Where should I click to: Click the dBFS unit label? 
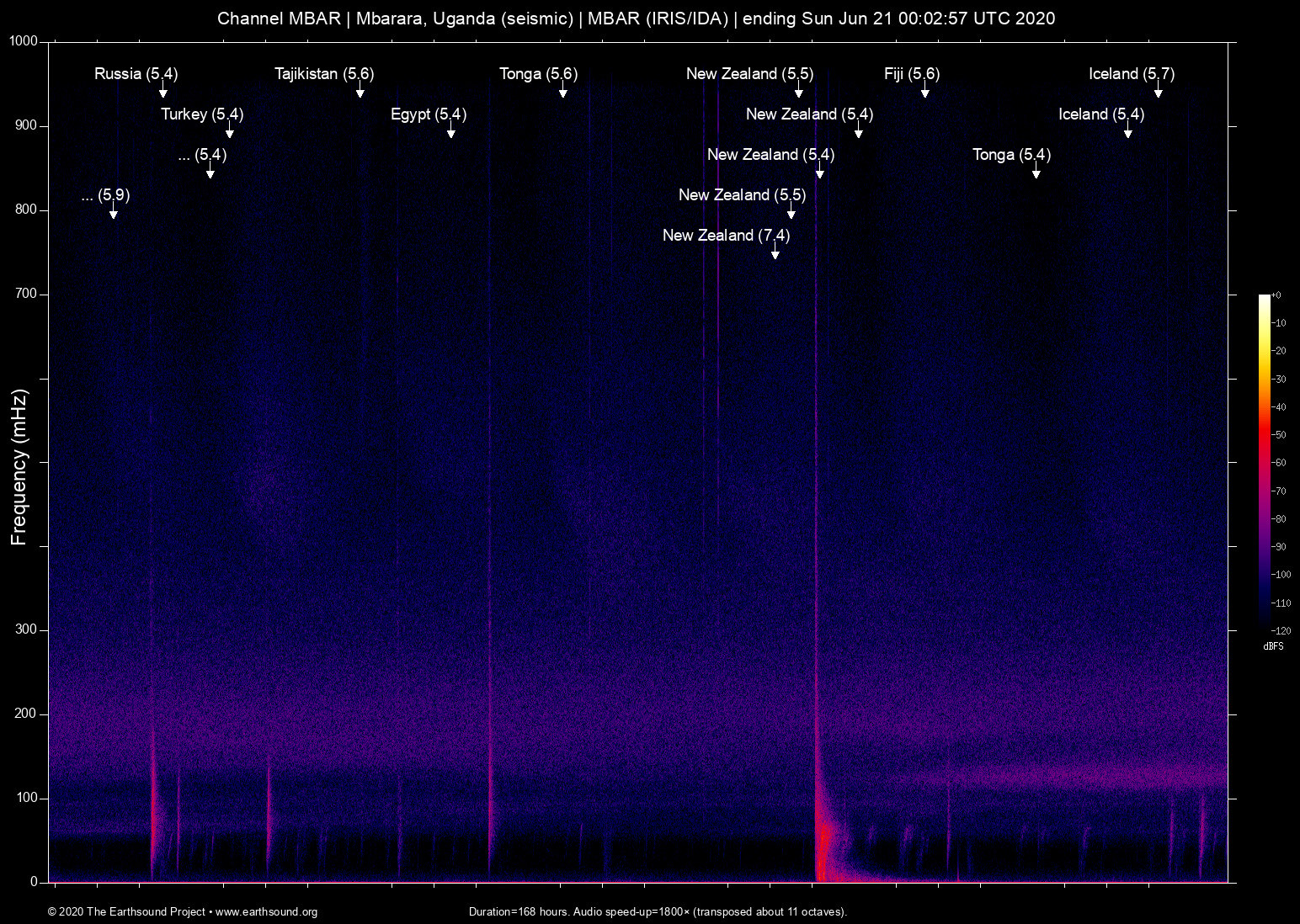coord(1273,646)
